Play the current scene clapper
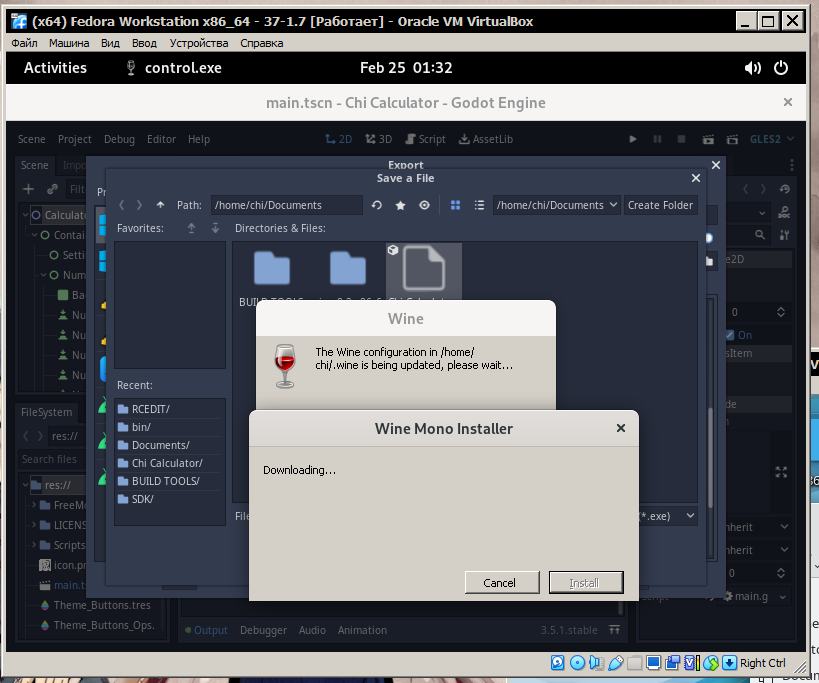Image resolution: width=819 pixels, height=683 pixels. pyautogui.click(x=708, y=139)
